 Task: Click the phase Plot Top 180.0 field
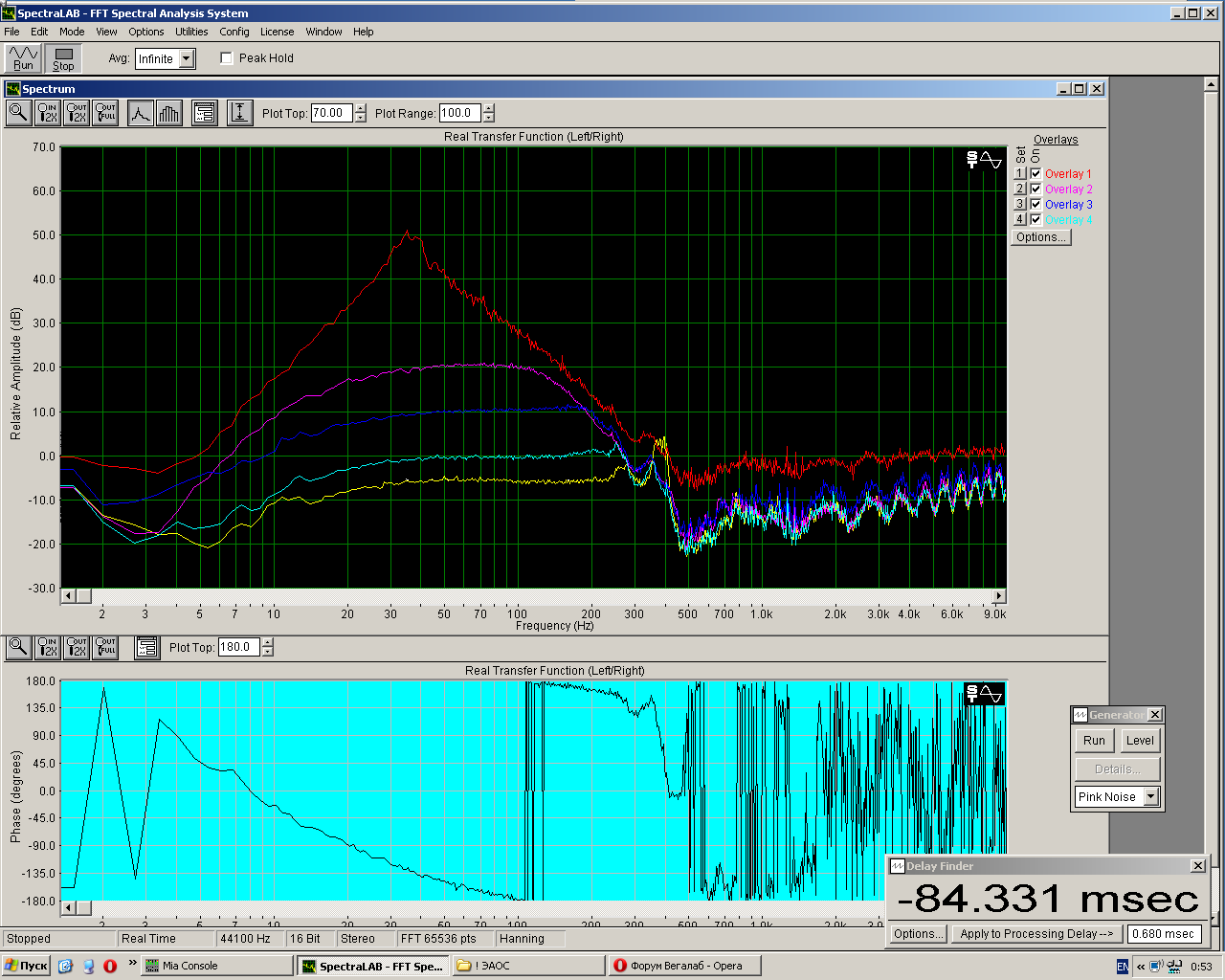point(239,647)
